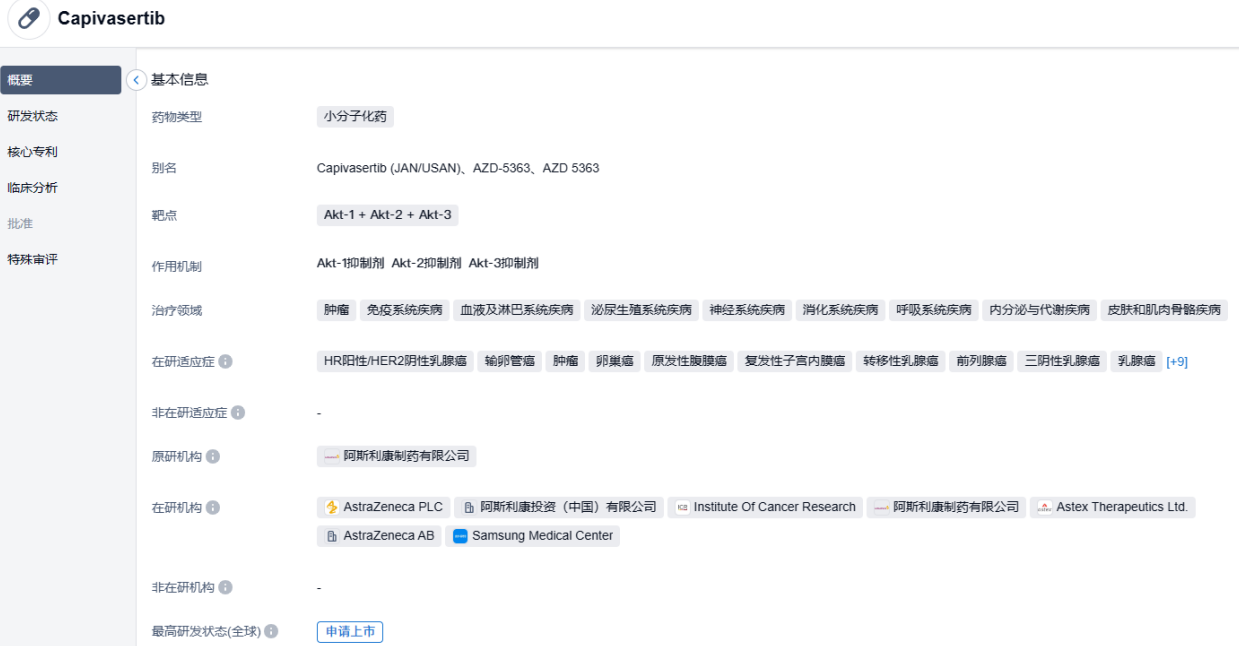This screenshot has width=1239, height=646.
Task: Click Institute Of Cancer Research logo icon
Action: (x=682, y=508)
